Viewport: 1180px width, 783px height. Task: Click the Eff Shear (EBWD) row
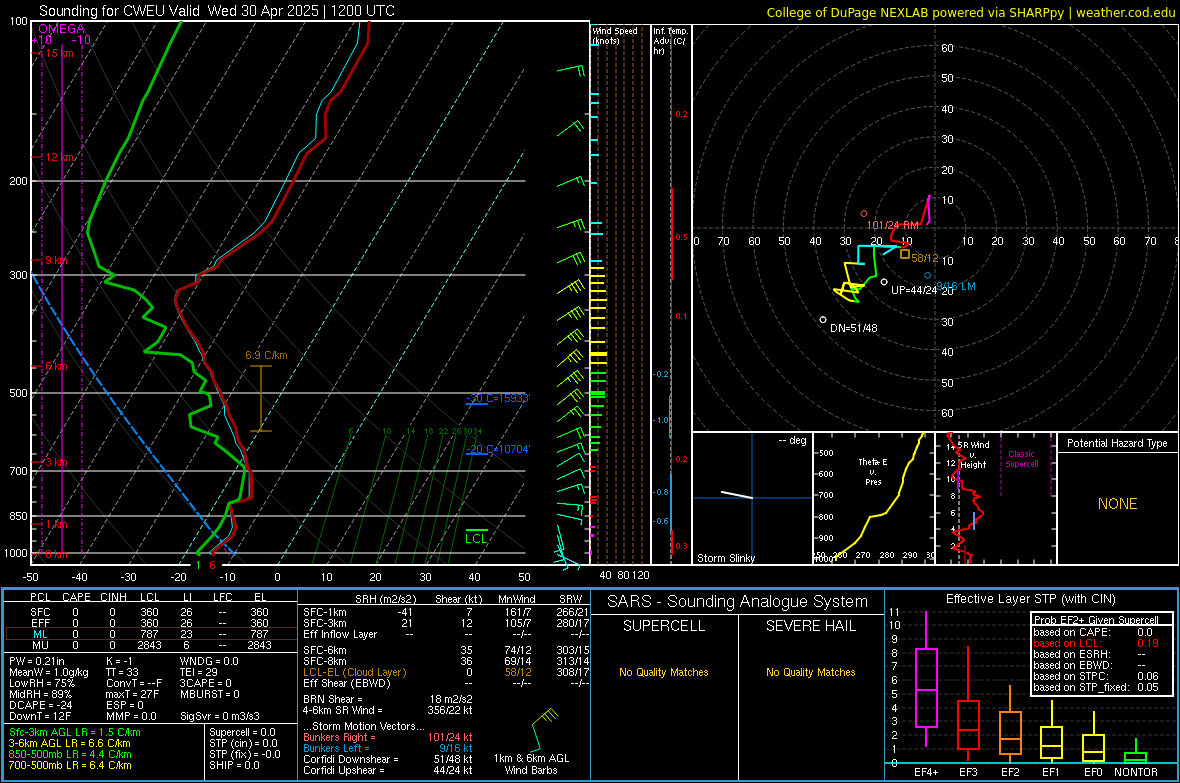tap(446, 684)
